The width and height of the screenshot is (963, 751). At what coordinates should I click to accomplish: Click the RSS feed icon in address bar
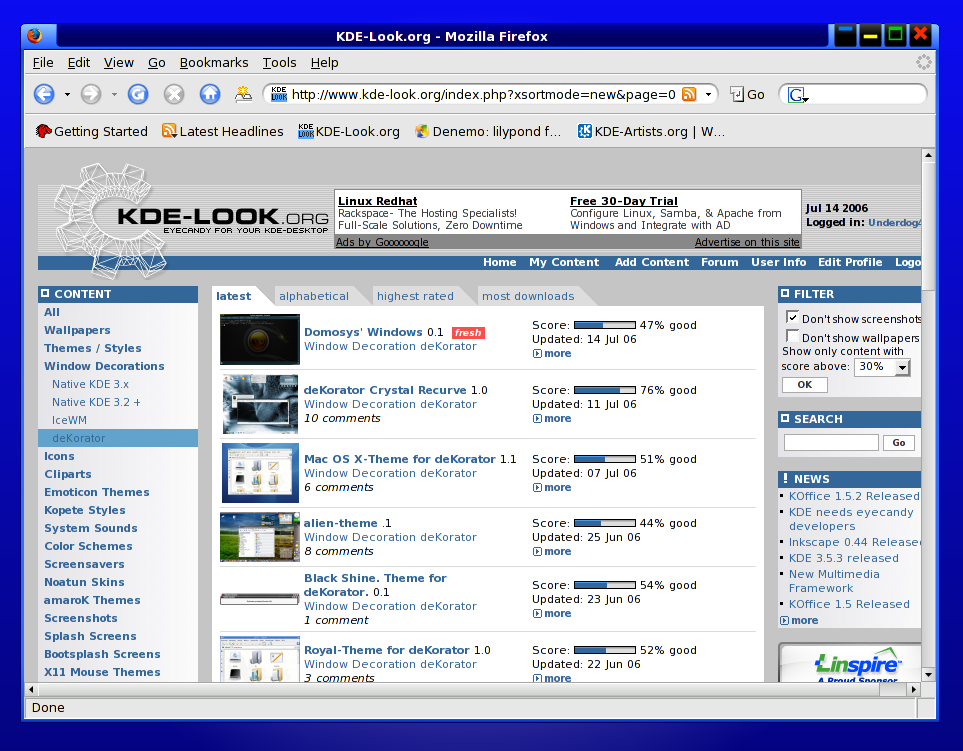pyautogui.click(x=689, y=94)
